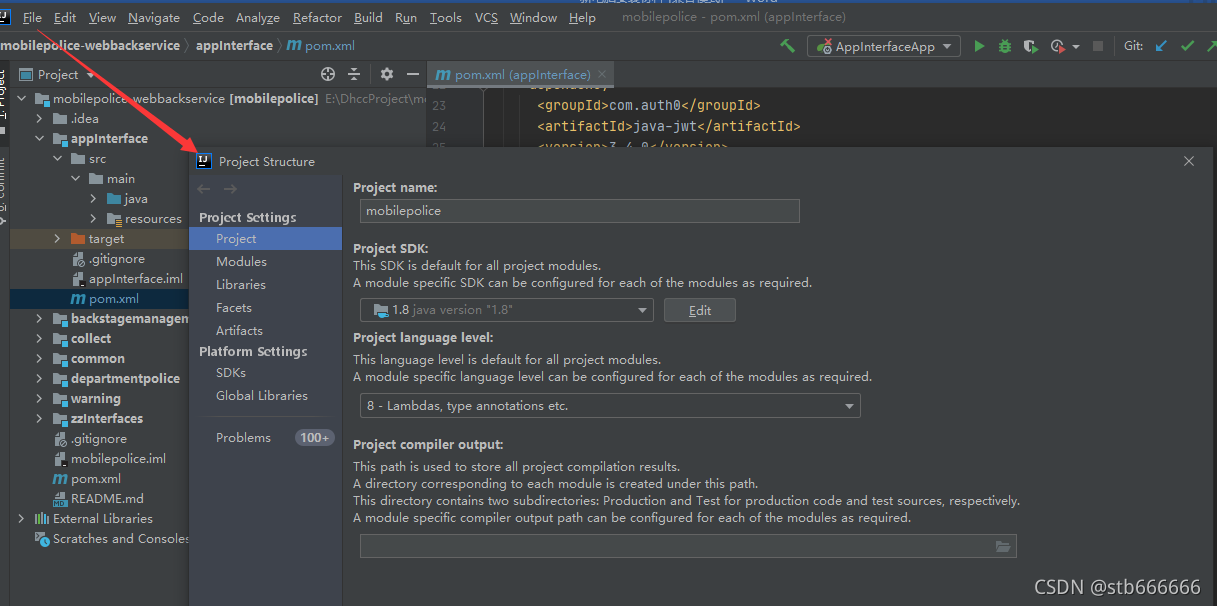Open the Project view selector dropdown
1217x606 pixels.
point(58,74)
